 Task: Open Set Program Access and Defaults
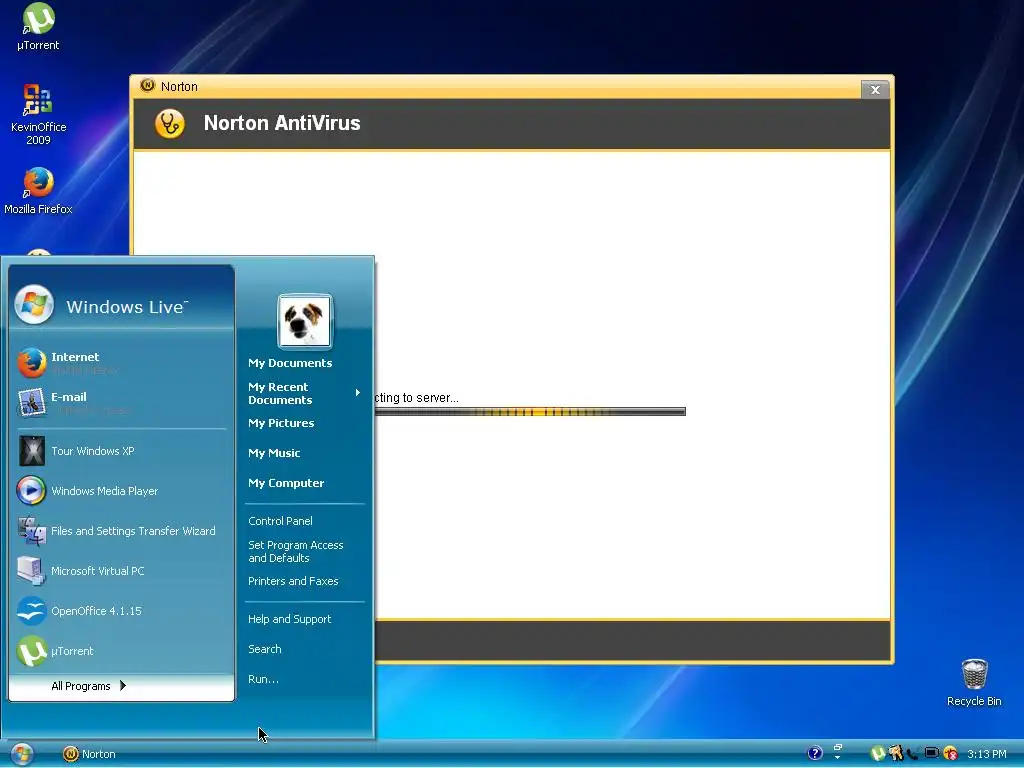coord(296,551)
